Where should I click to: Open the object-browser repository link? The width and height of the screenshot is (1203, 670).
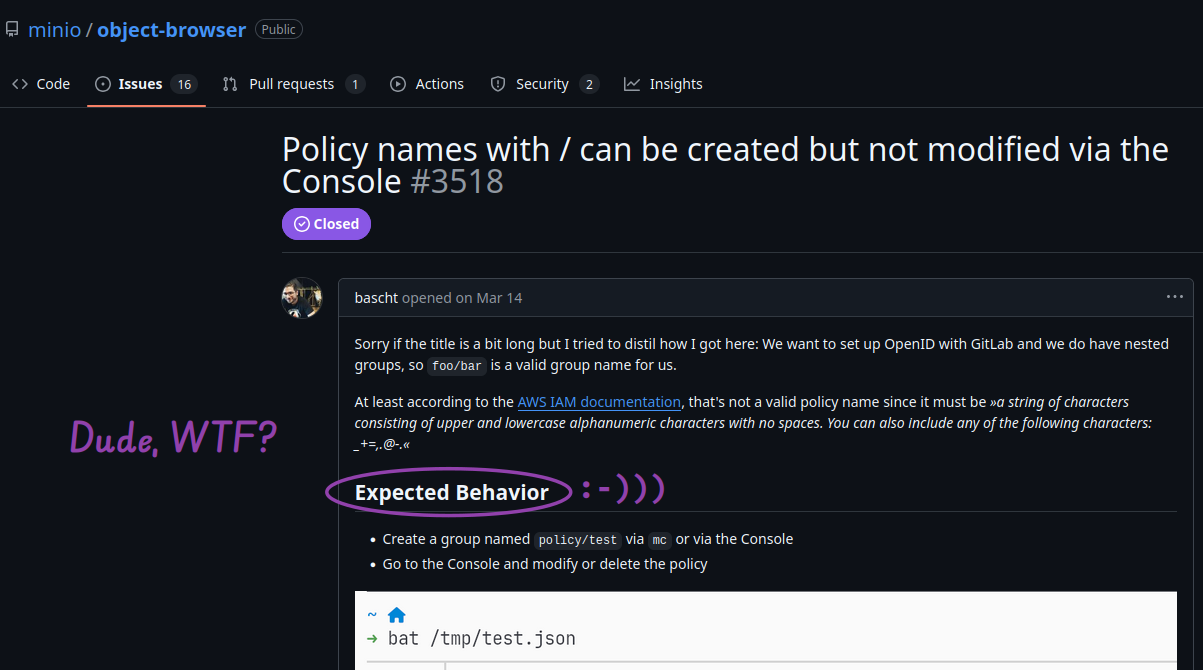tap(171, 30)
